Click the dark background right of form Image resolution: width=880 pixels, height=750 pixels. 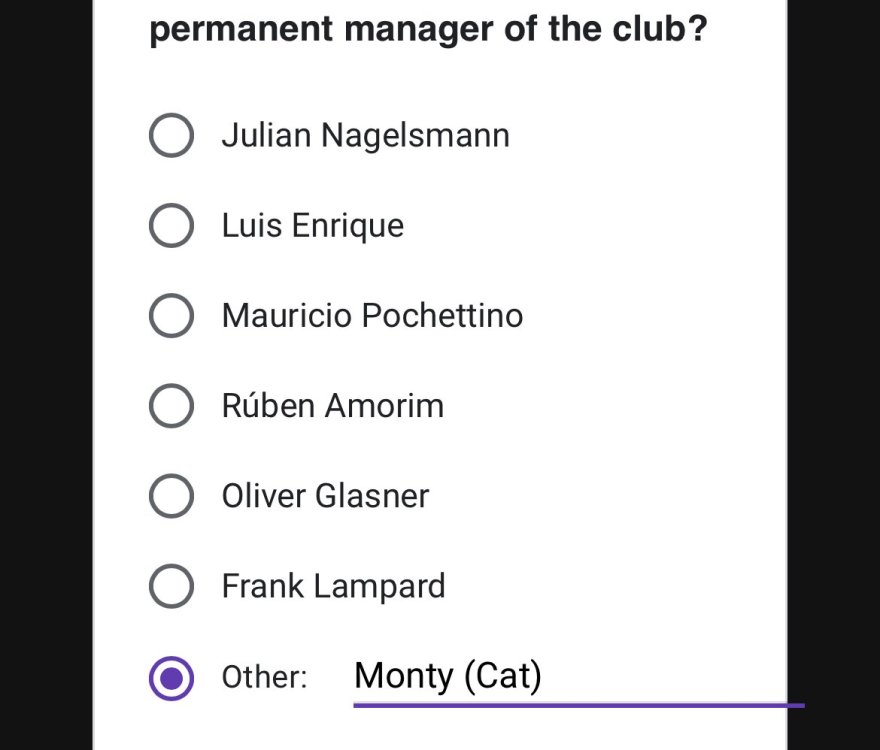tap(833, 375)
